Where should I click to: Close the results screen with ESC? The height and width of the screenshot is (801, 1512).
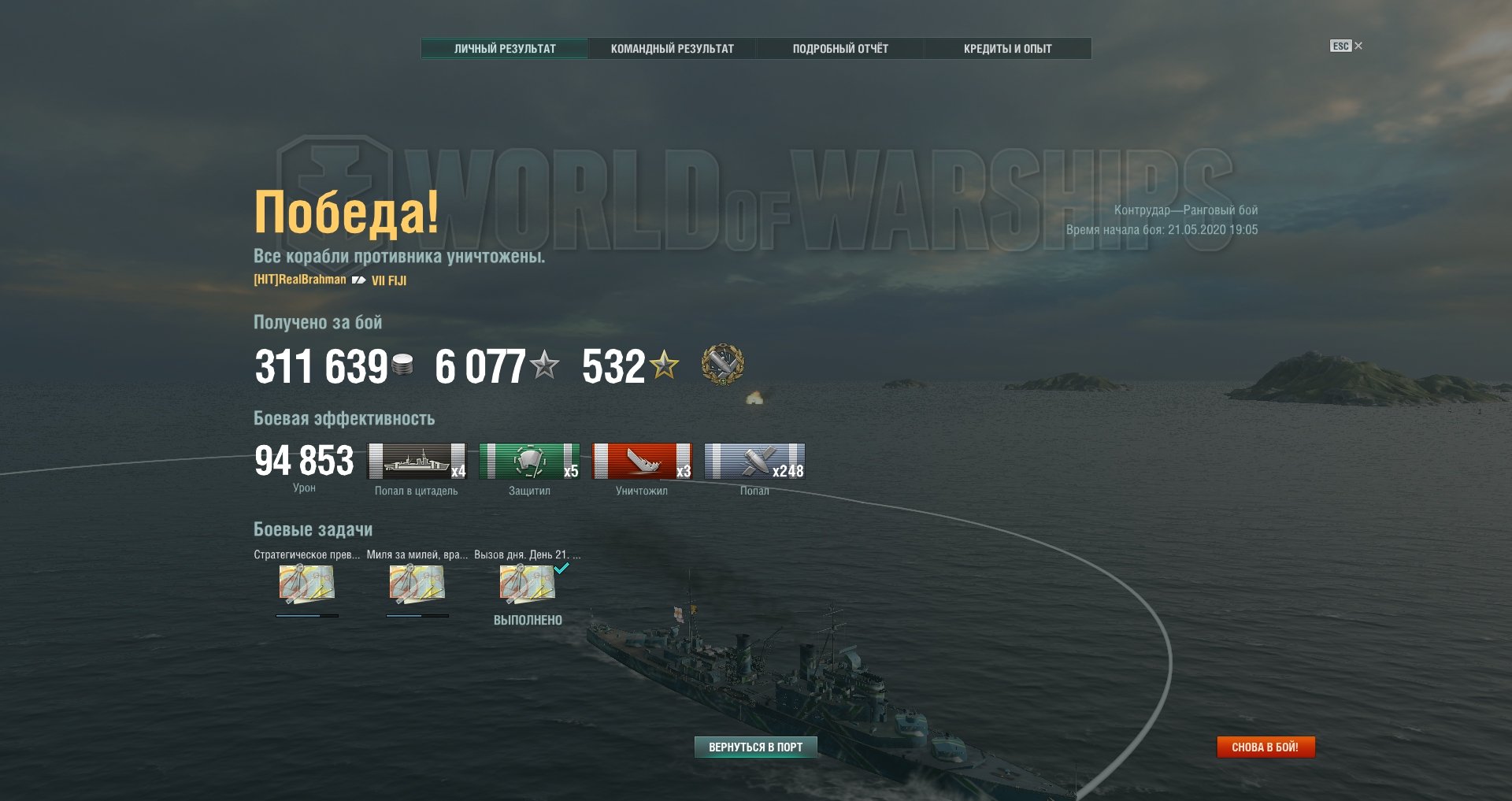pyautogui.click(x=1347, y=46)
